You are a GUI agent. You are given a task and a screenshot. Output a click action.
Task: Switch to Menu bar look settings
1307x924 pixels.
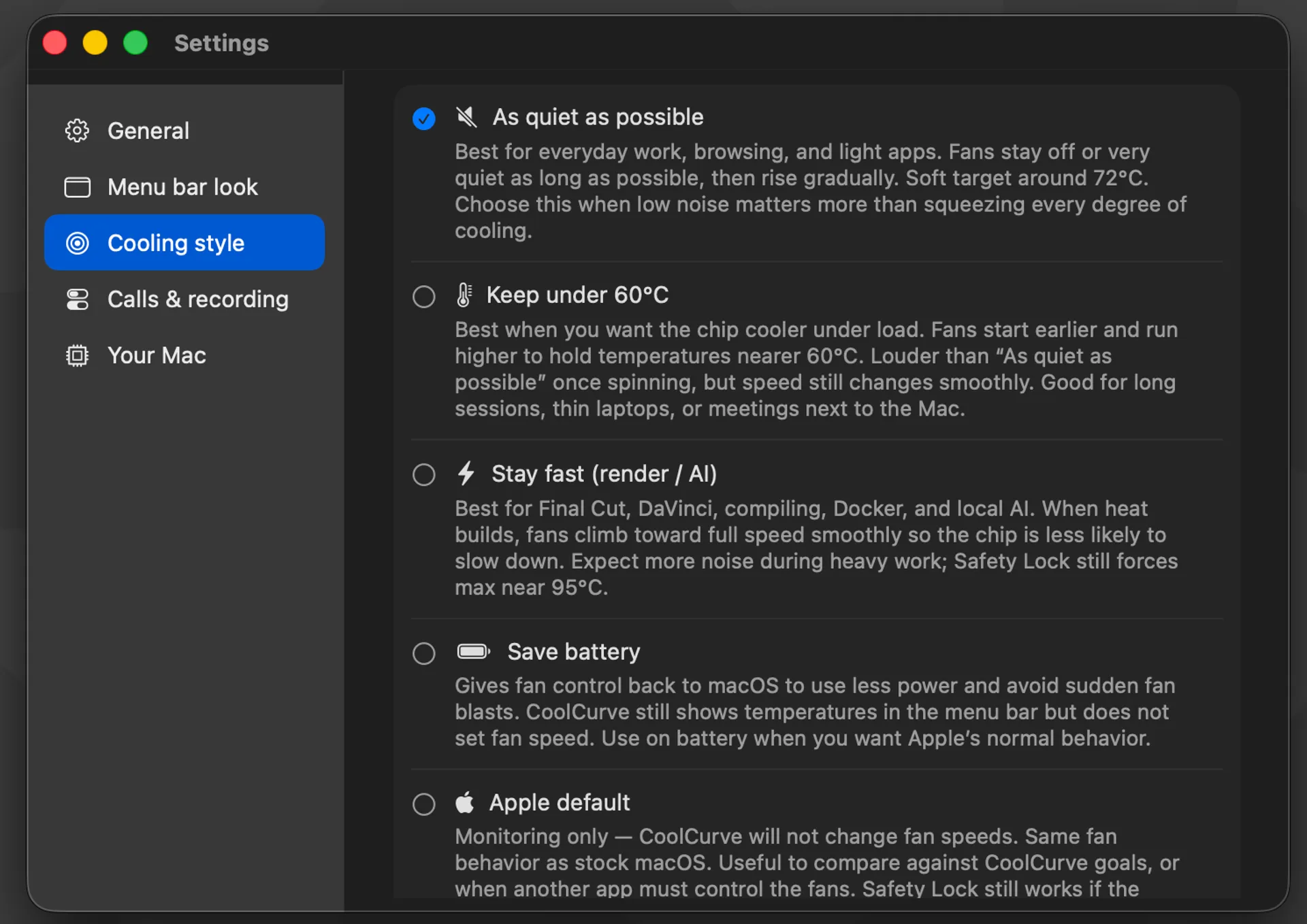pos(184,187)
